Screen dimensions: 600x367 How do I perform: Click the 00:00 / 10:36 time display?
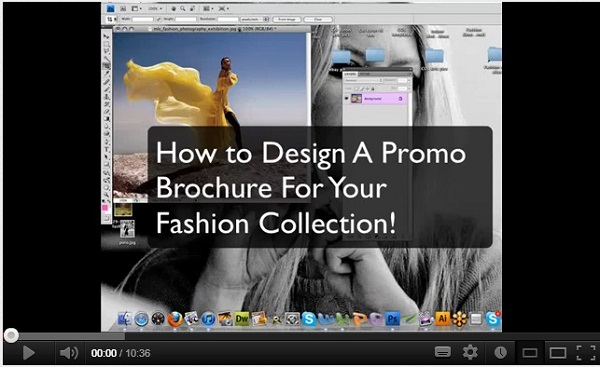coord(121,353)
